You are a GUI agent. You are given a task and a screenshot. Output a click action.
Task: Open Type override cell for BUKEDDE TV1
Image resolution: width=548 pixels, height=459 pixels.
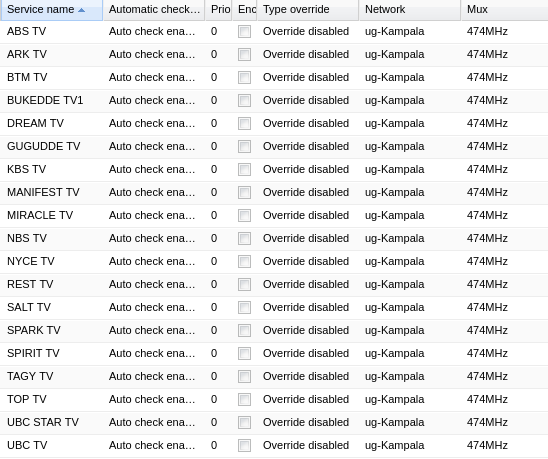(x=306, y=100)
